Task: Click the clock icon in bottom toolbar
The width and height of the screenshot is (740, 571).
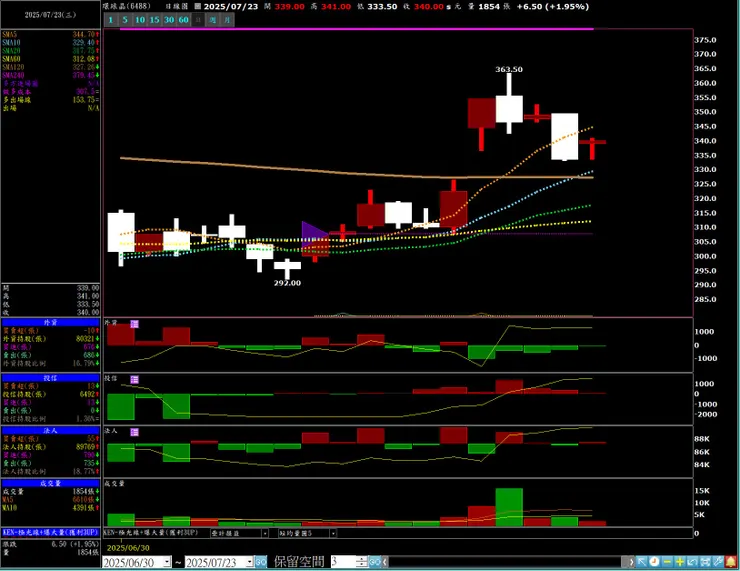Action: coord(654,562)
